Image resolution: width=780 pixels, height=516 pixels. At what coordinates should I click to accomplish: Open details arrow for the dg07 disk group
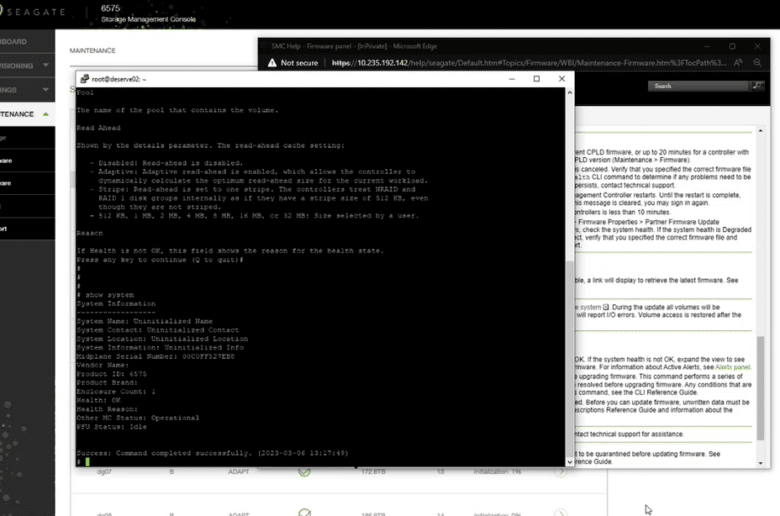point(561,471)
